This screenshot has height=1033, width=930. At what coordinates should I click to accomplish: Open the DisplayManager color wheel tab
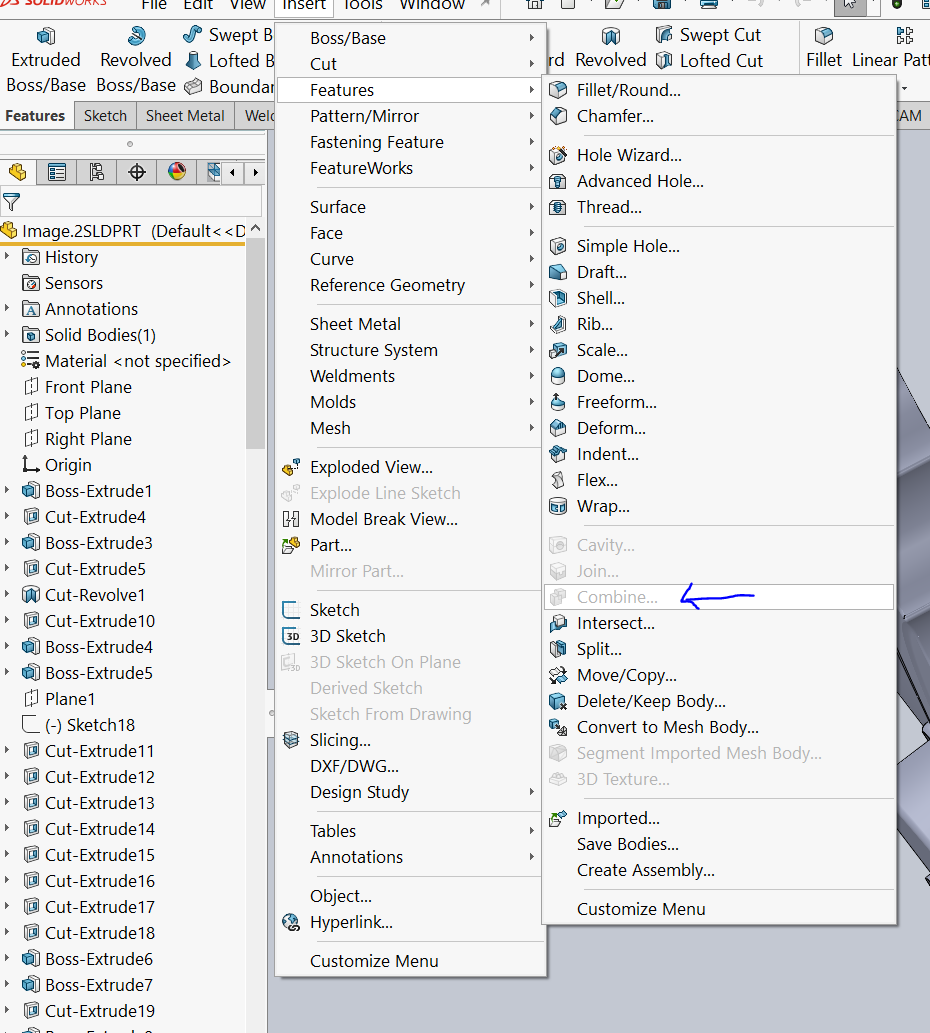coord(177,173)
